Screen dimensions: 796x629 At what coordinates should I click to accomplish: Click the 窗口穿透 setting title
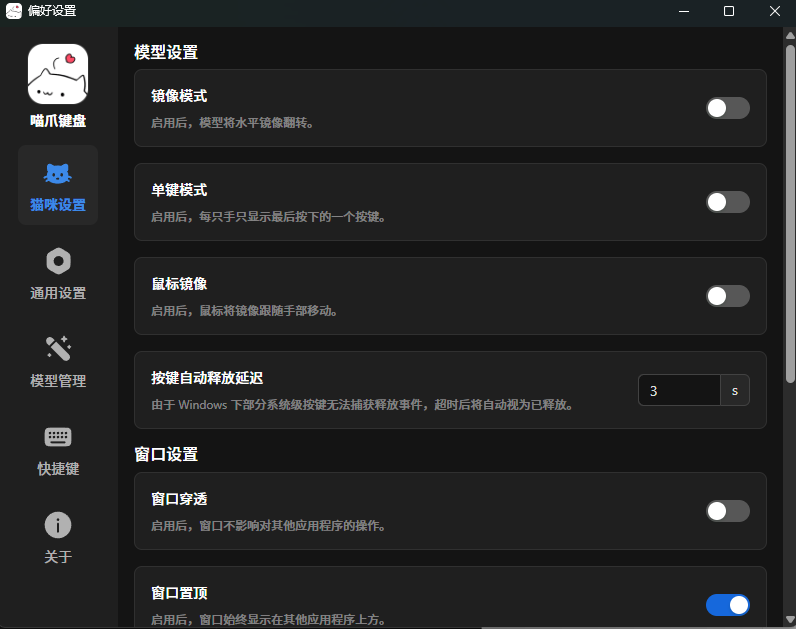(179, 499)
